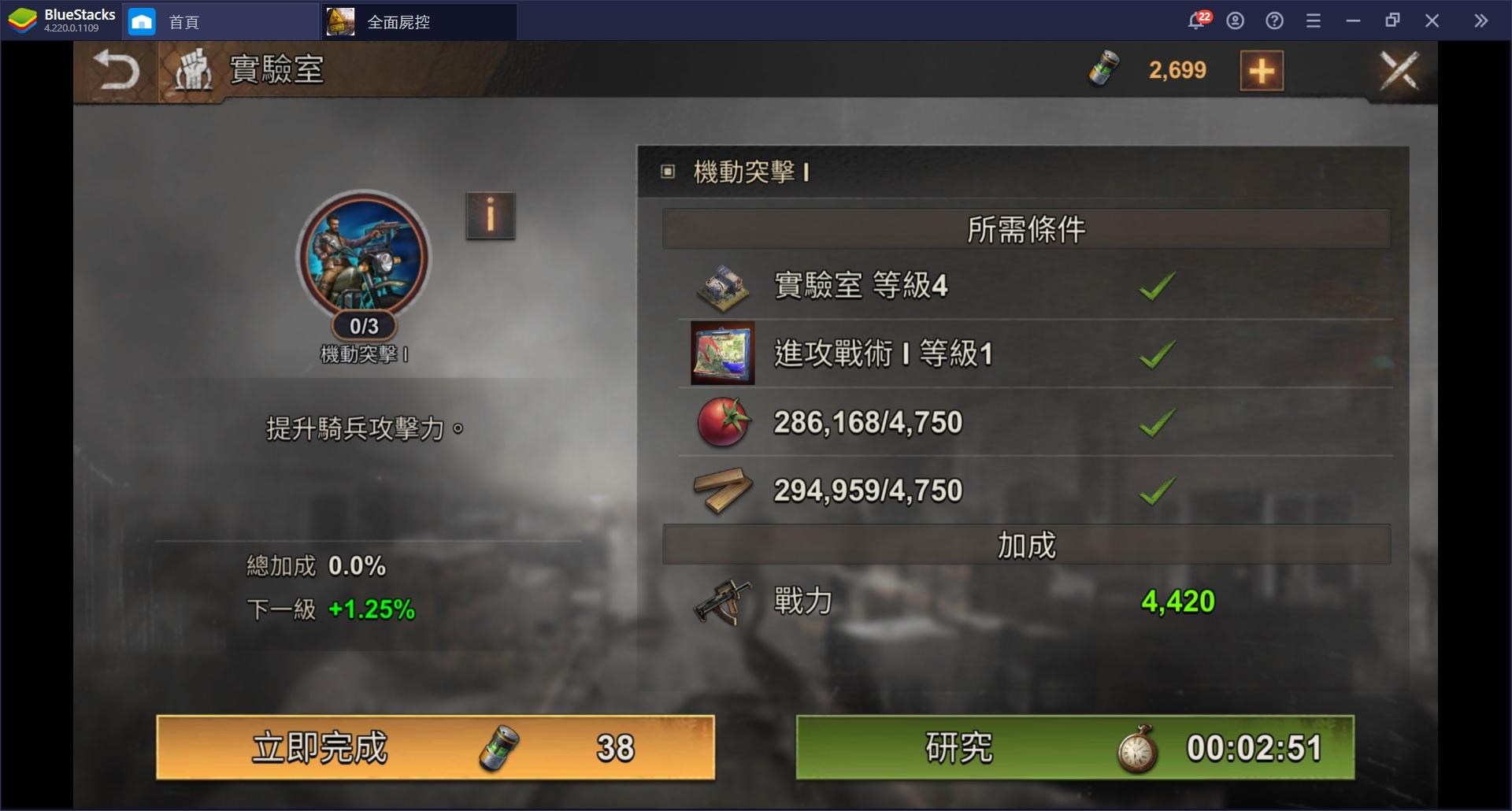
Task: Click the checkmark beside 進攻戰術 I 等級1
Action: tap(1157, 354)
